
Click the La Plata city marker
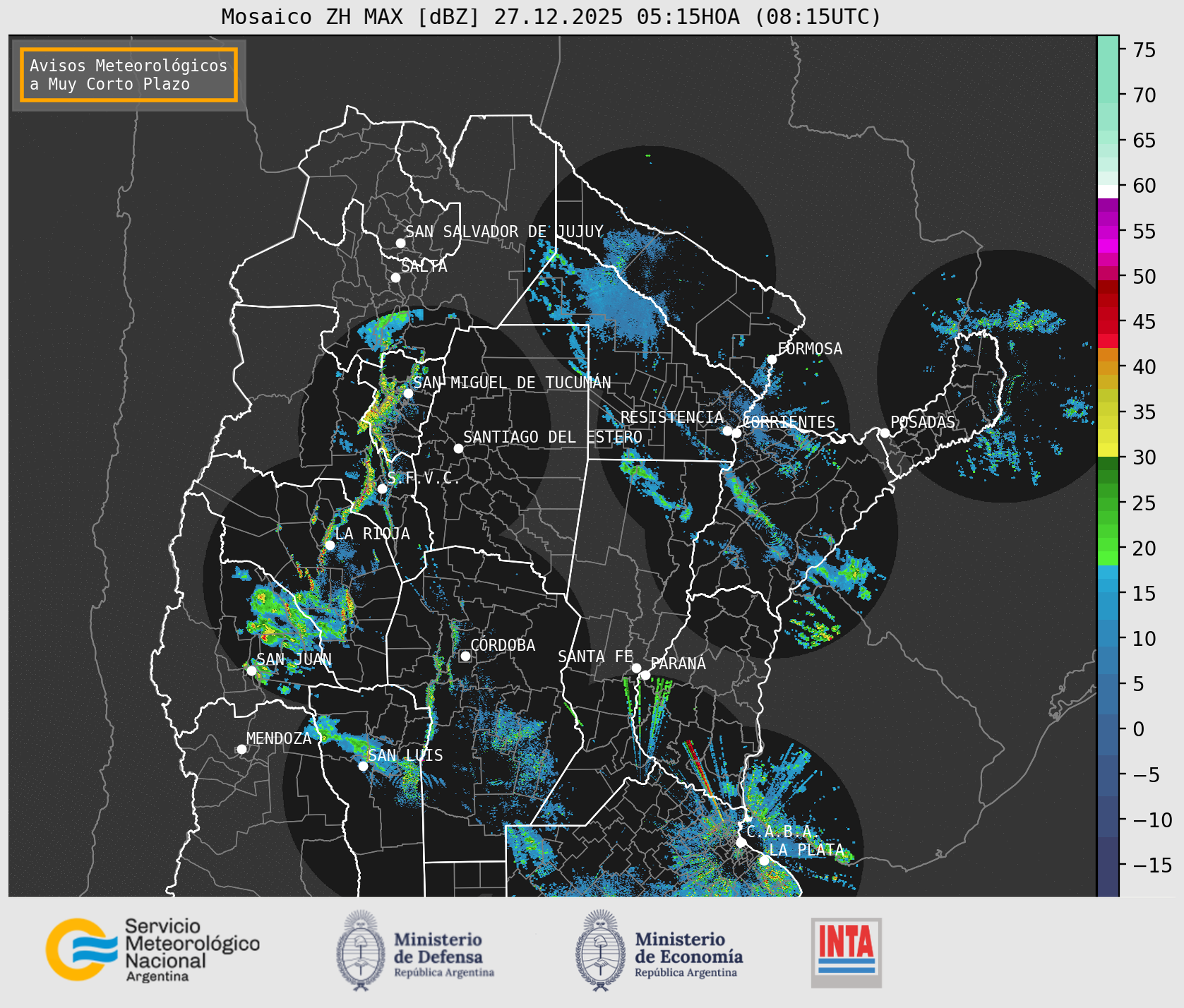(x=764, y=860)
